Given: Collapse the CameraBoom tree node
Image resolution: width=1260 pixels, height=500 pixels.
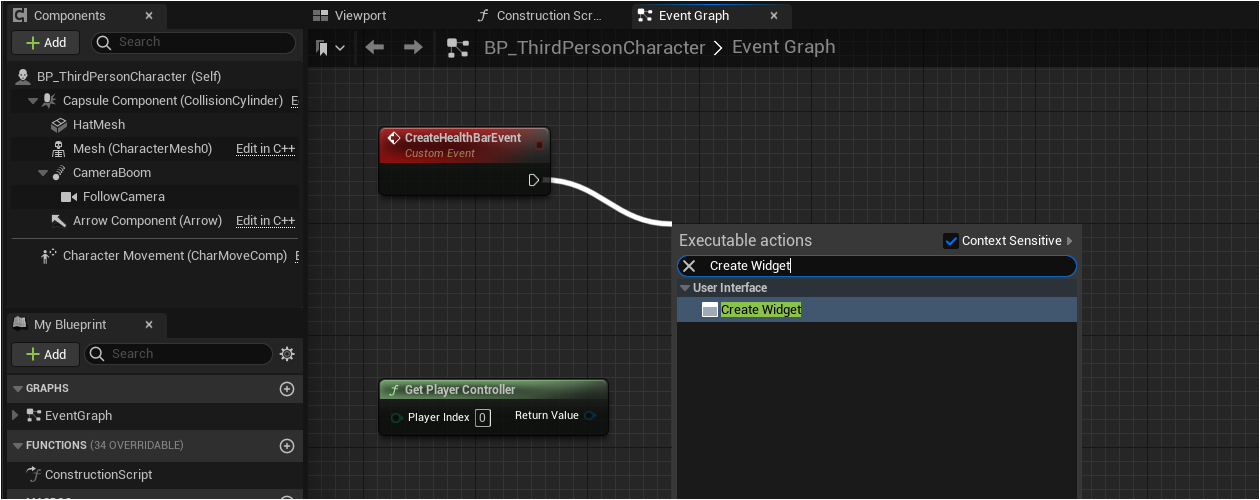Looking at the screenshot, I should click(x=43, y=173).
